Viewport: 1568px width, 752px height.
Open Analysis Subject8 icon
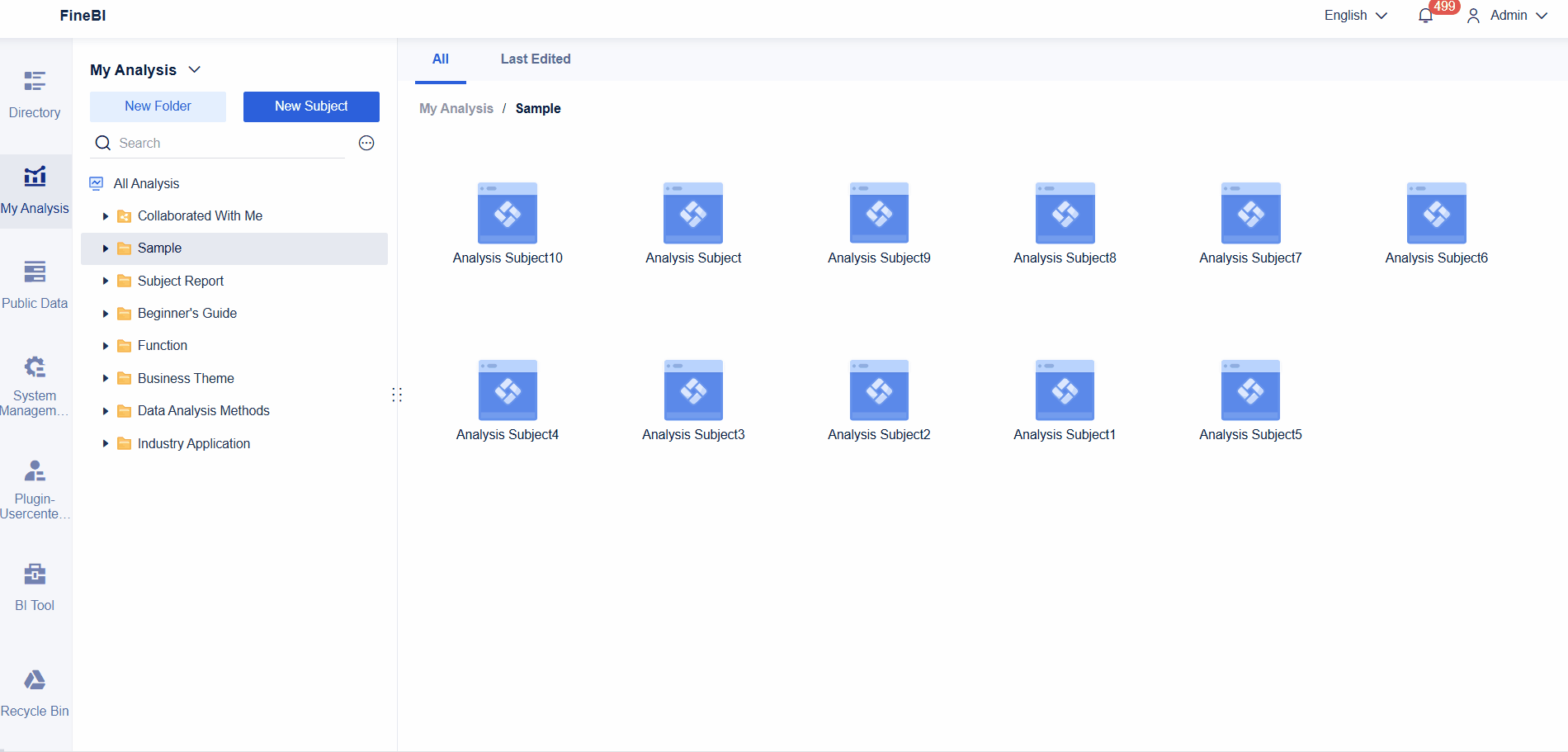[1065, 213]
